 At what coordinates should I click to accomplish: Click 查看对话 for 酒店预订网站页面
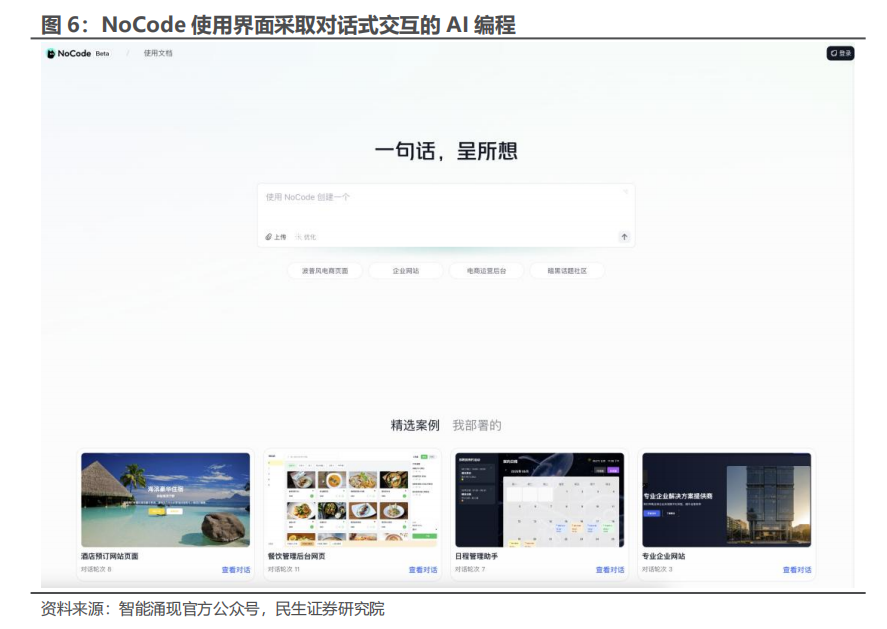tap(236, 570)
